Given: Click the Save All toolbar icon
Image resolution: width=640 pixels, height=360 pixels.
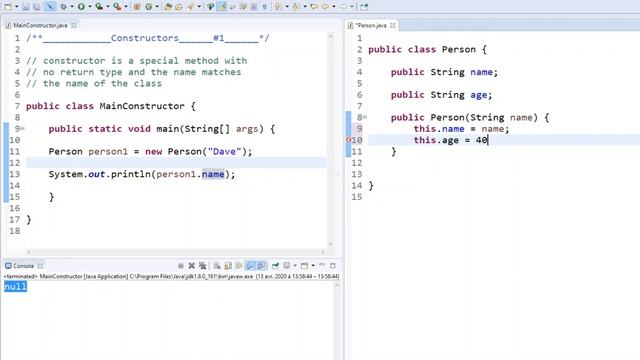Looking at the screenshot, I should 36,7.
